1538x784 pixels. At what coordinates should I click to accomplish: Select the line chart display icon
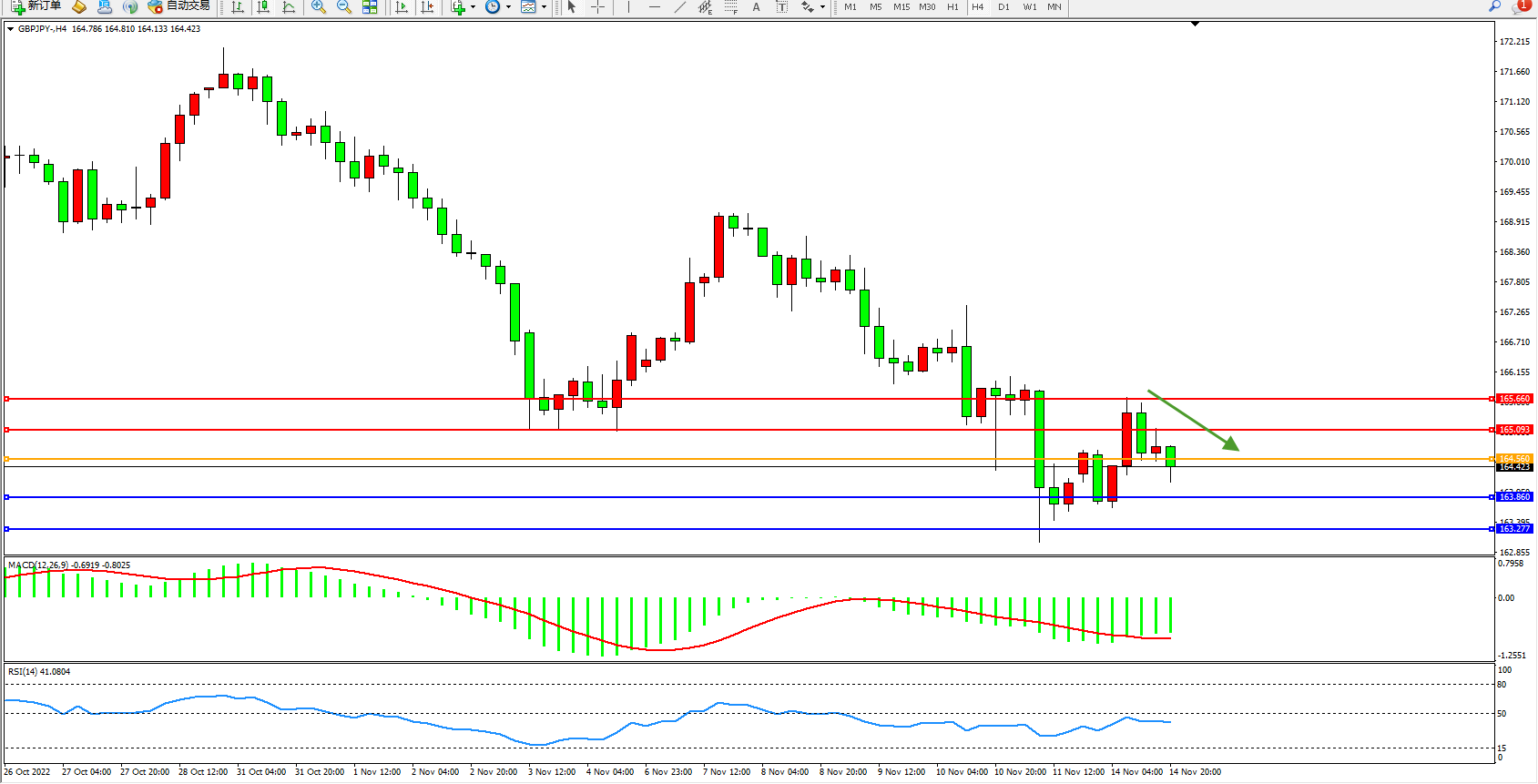(289, 7)
